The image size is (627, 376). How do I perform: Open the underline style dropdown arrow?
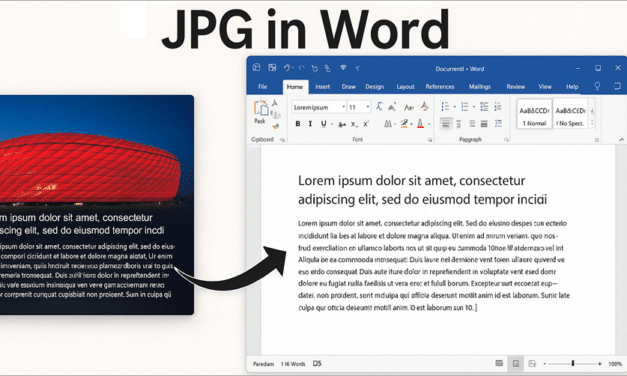pos(331,124)
